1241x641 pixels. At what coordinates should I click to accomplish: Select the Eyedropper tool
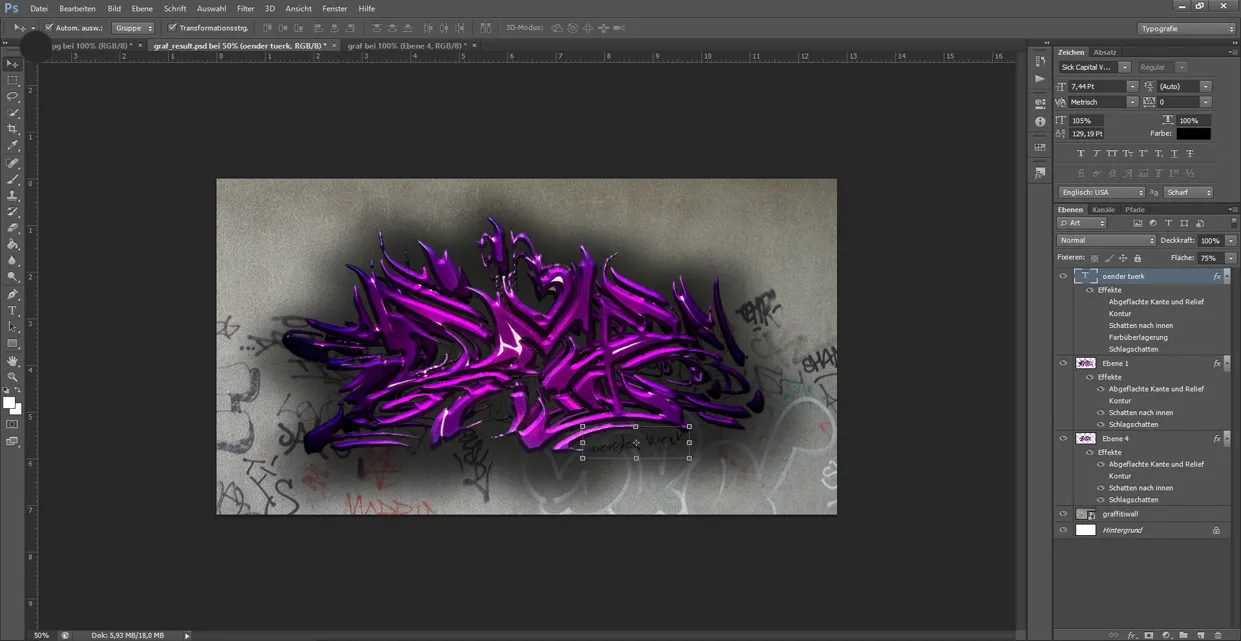click(12, 146)
